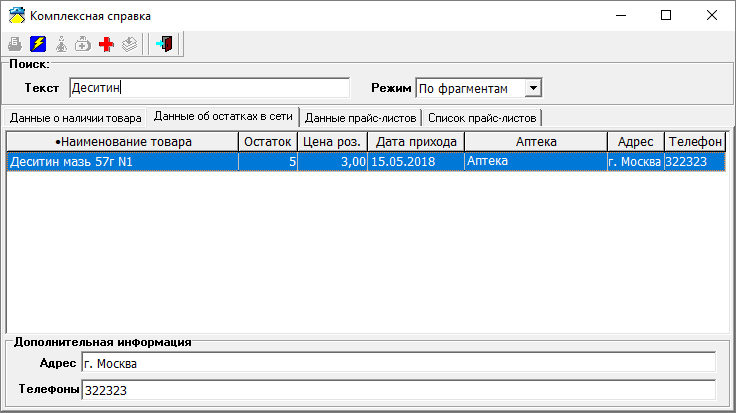Click the greyed-out medical kit toolbar icon
Viewport: 736px width, 413px height.
[83, 44]
